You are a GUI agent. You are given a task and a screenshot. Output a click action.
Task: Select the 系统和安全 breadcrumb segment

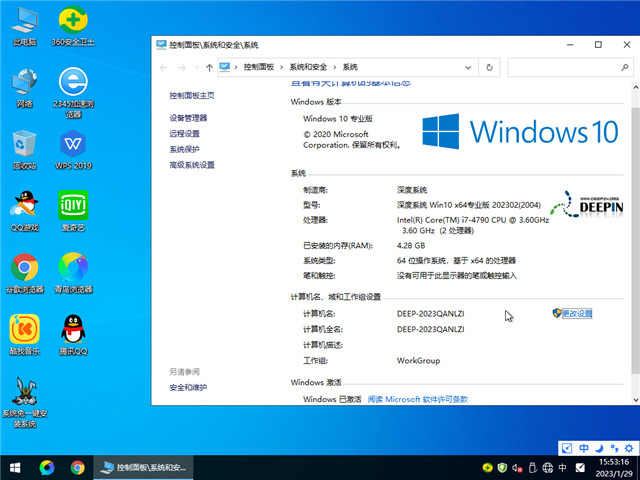click(x=308, y=67)
